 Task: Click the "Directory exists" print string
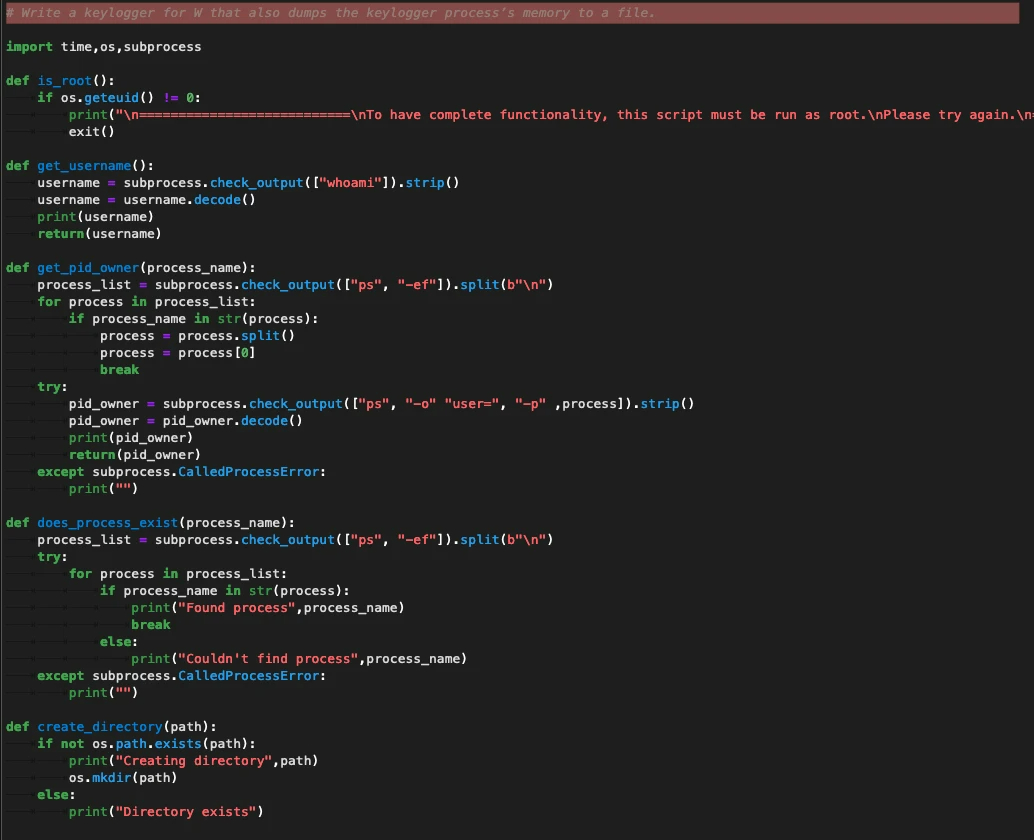pos(186,812)
